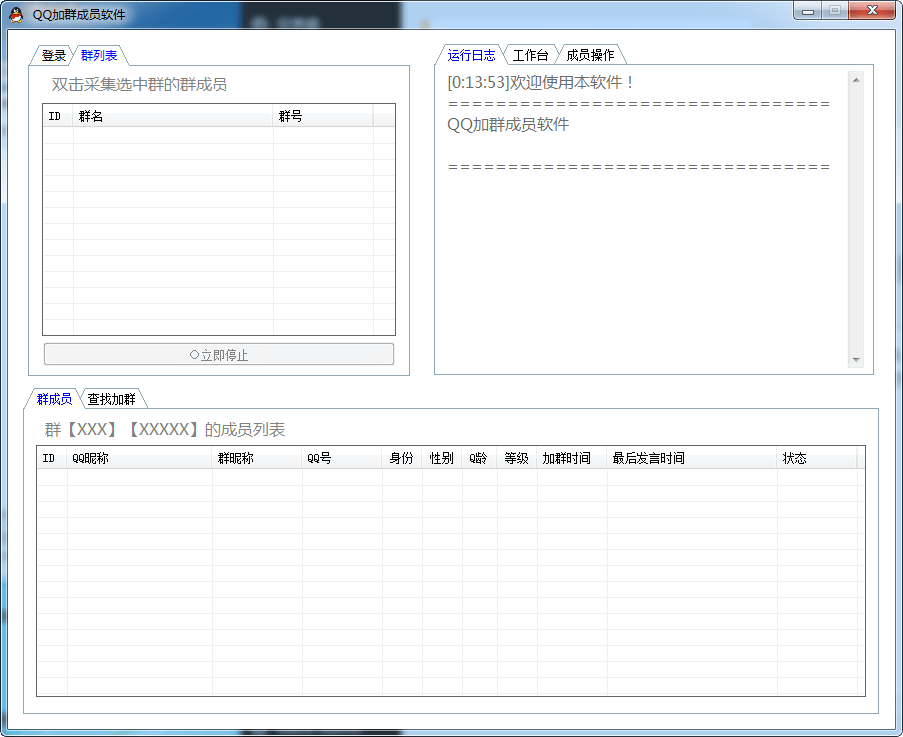This screenshot has height=737, width=903.
Task: Sort group list by 群名 column
Action: (173, 116)
